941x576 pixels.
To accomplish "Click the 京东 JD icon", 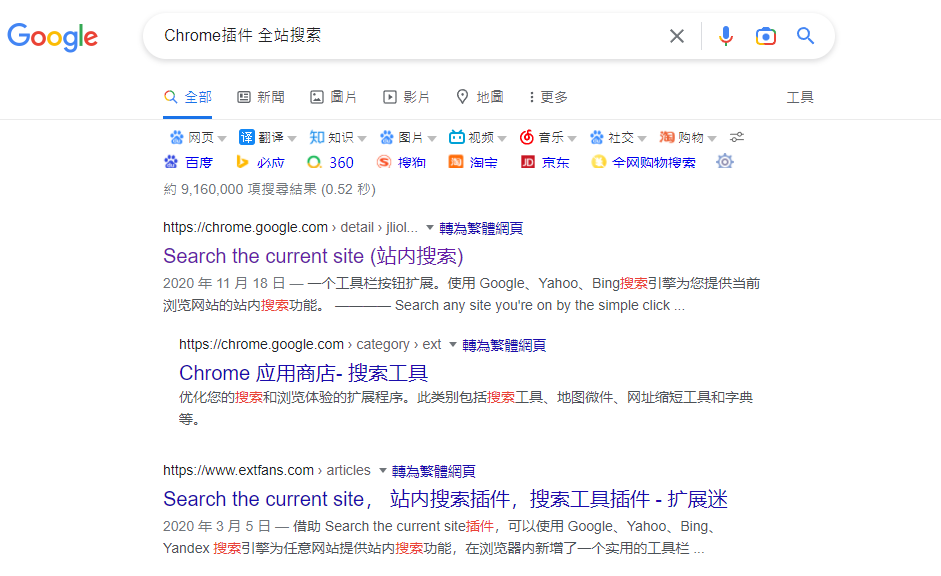I will point(528,162).
